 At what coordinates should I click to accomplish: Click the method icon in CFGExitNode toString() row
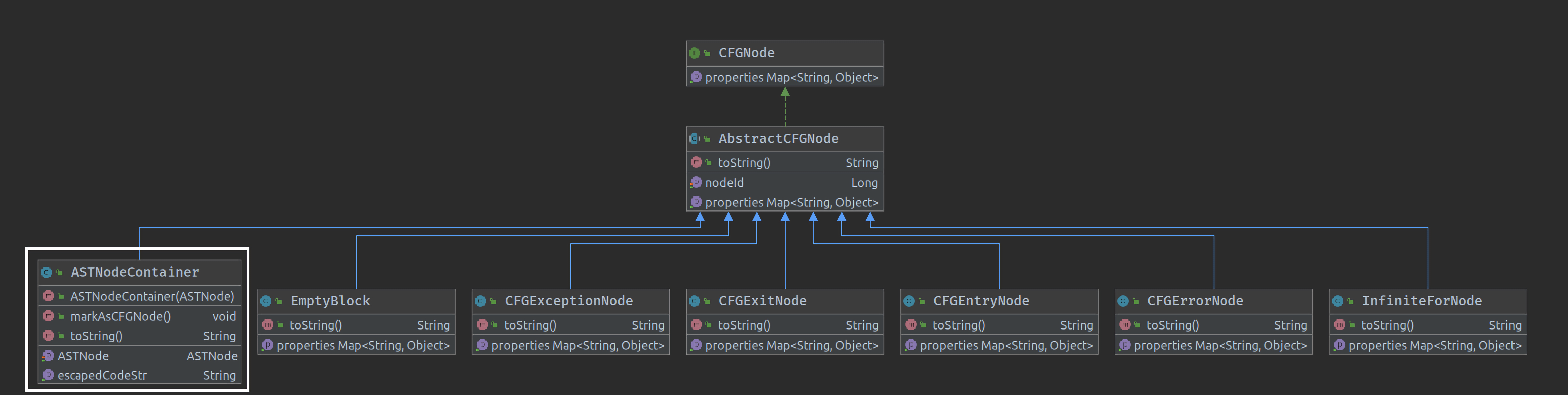pyautogui.click(x=696, y=325)
